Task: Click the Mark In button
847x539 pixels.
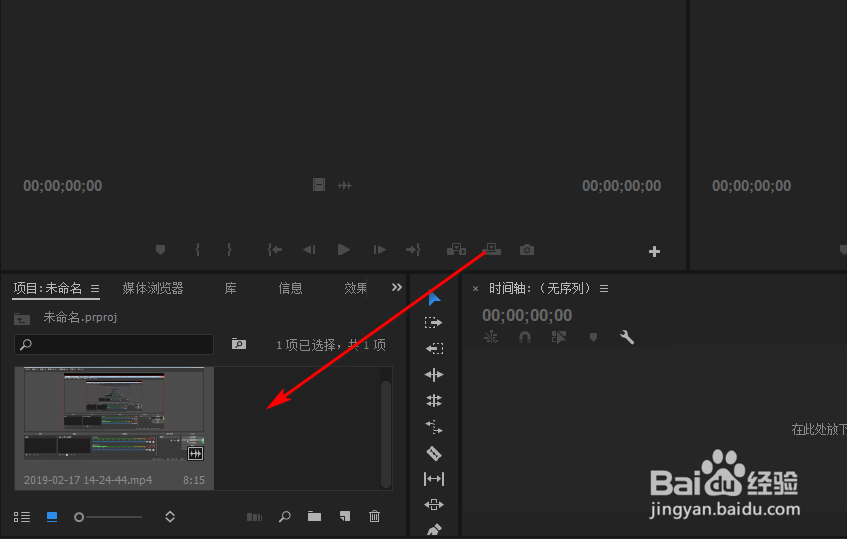Action: coord(197,250)
